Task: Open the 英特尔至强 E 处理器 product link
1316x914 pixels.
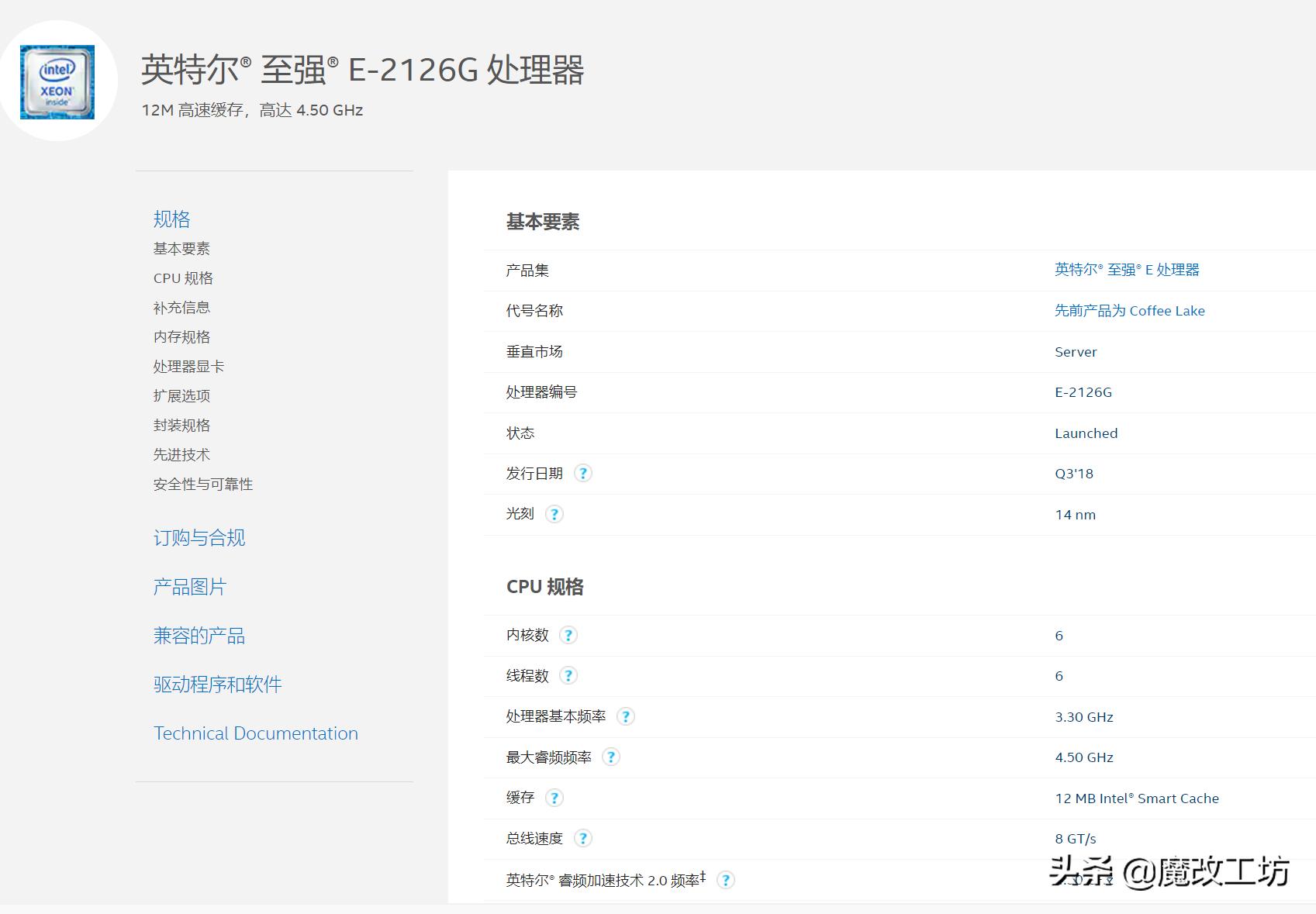Action: click(1128, 270)
